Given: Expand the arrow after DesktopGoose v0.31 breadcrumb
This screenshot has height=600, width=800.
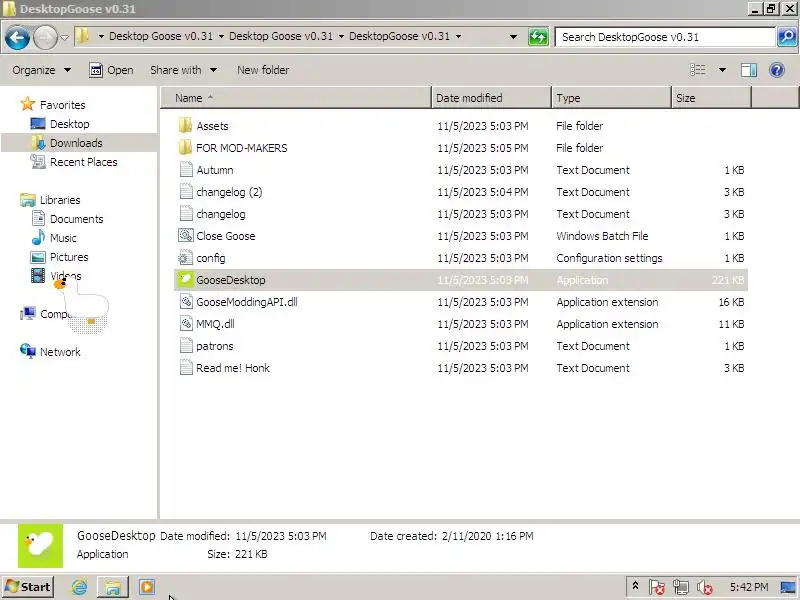Looking at the screenshot, I should click(458, 36).
